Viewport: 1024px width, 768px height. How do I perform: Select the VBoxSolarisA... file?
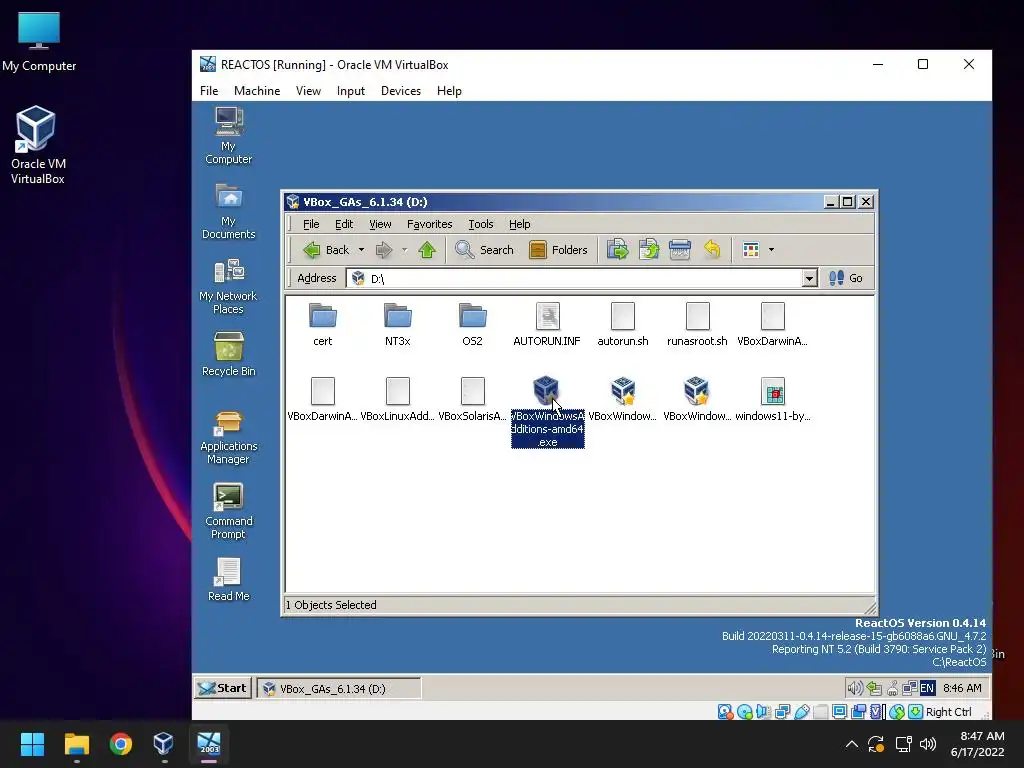click(472, 399)
